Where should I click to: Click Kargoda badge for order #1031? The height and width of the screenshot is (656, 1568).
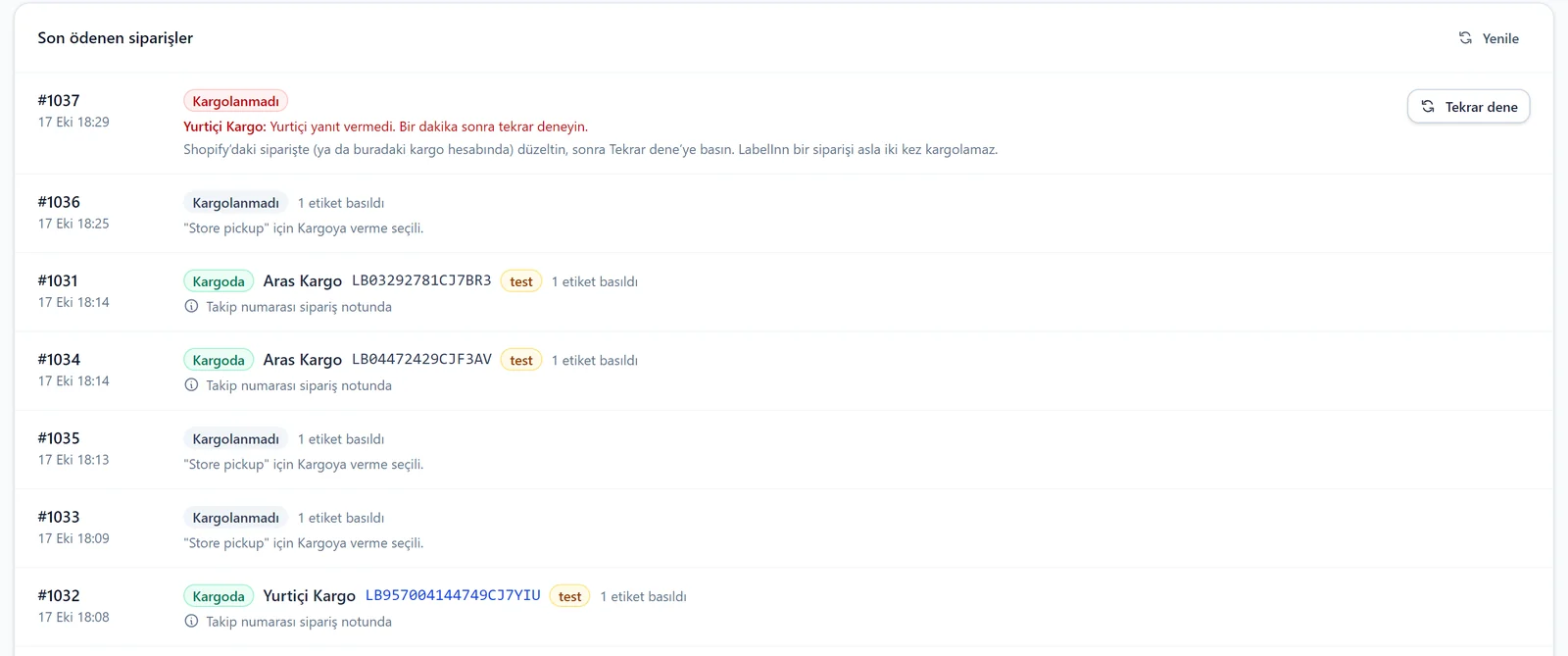[219, 281]
